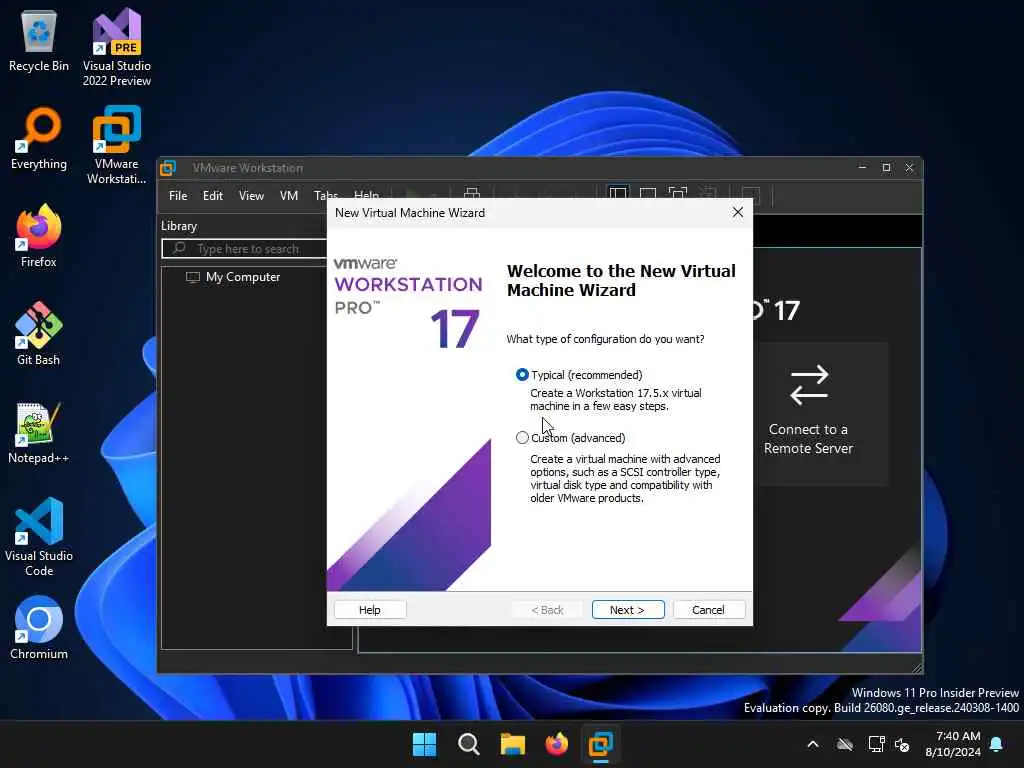Open Edit menu in VMware Workstation
Viewport: 1024px width, 768px height.
click(x=213, y=196)
